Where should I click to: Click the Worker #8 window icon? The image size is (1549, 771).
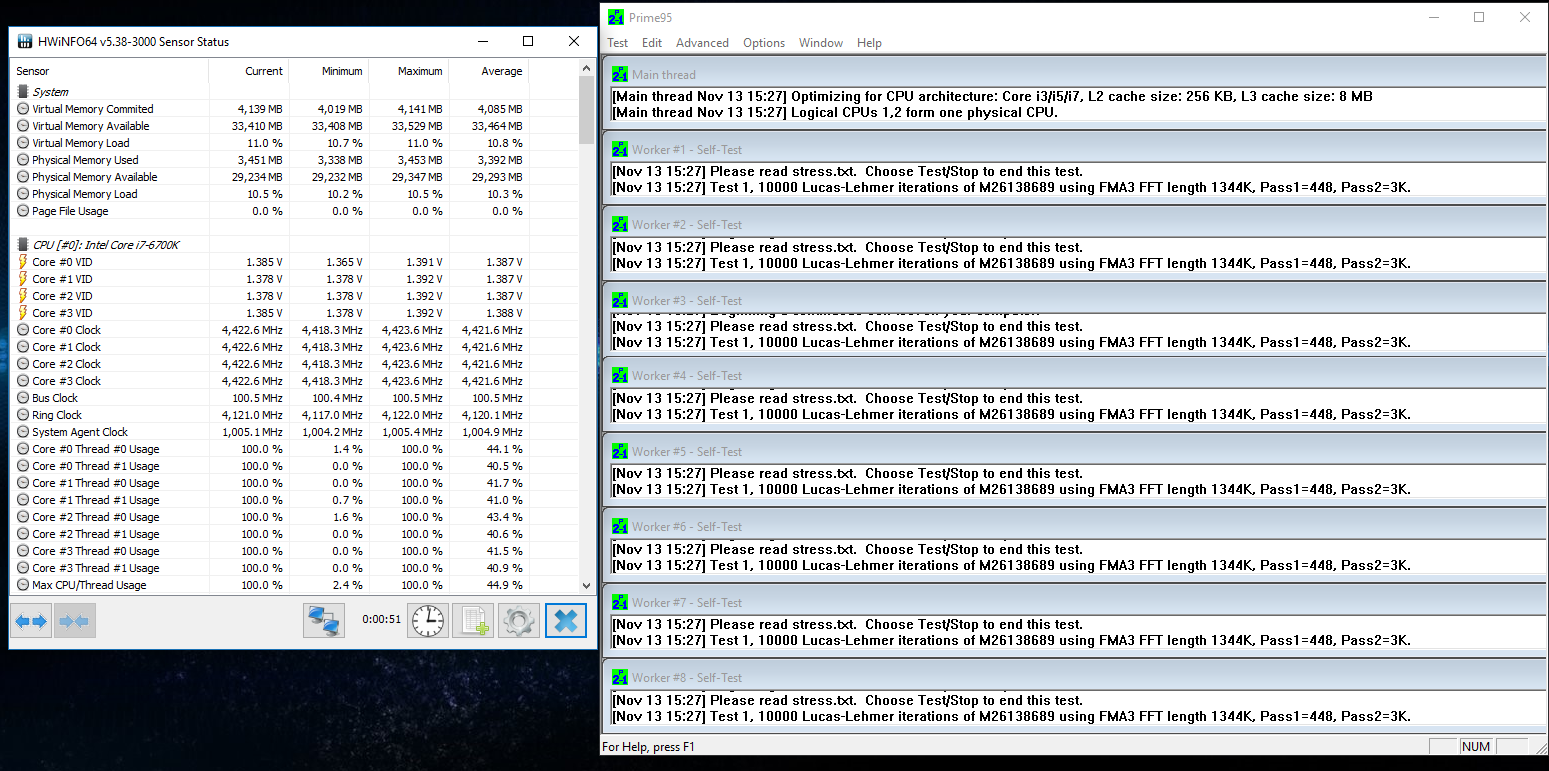pyautogui.click(x=620, y=678)
